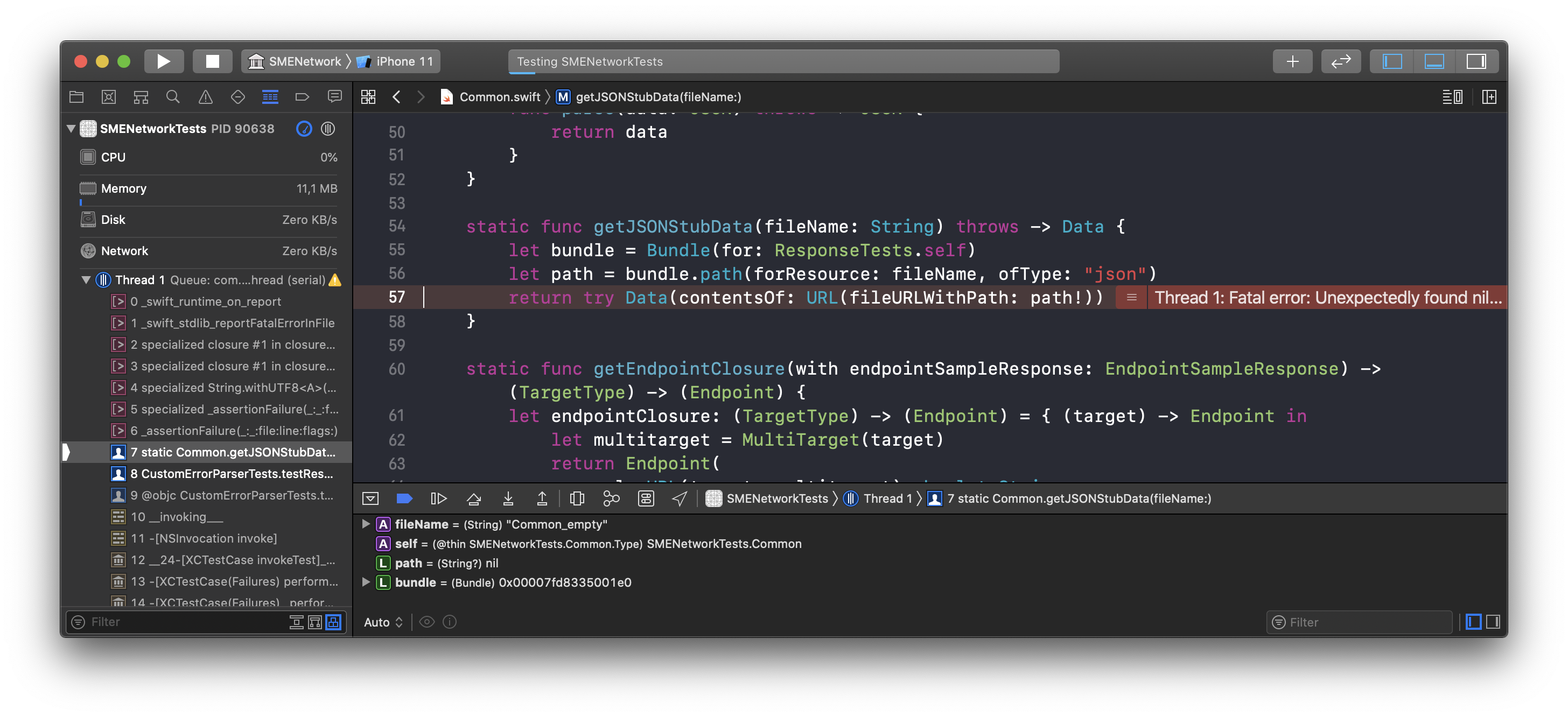The width and height of the screenshot is (1568, 717).
Task: Click the variables Filter field
Action: 1359,622
